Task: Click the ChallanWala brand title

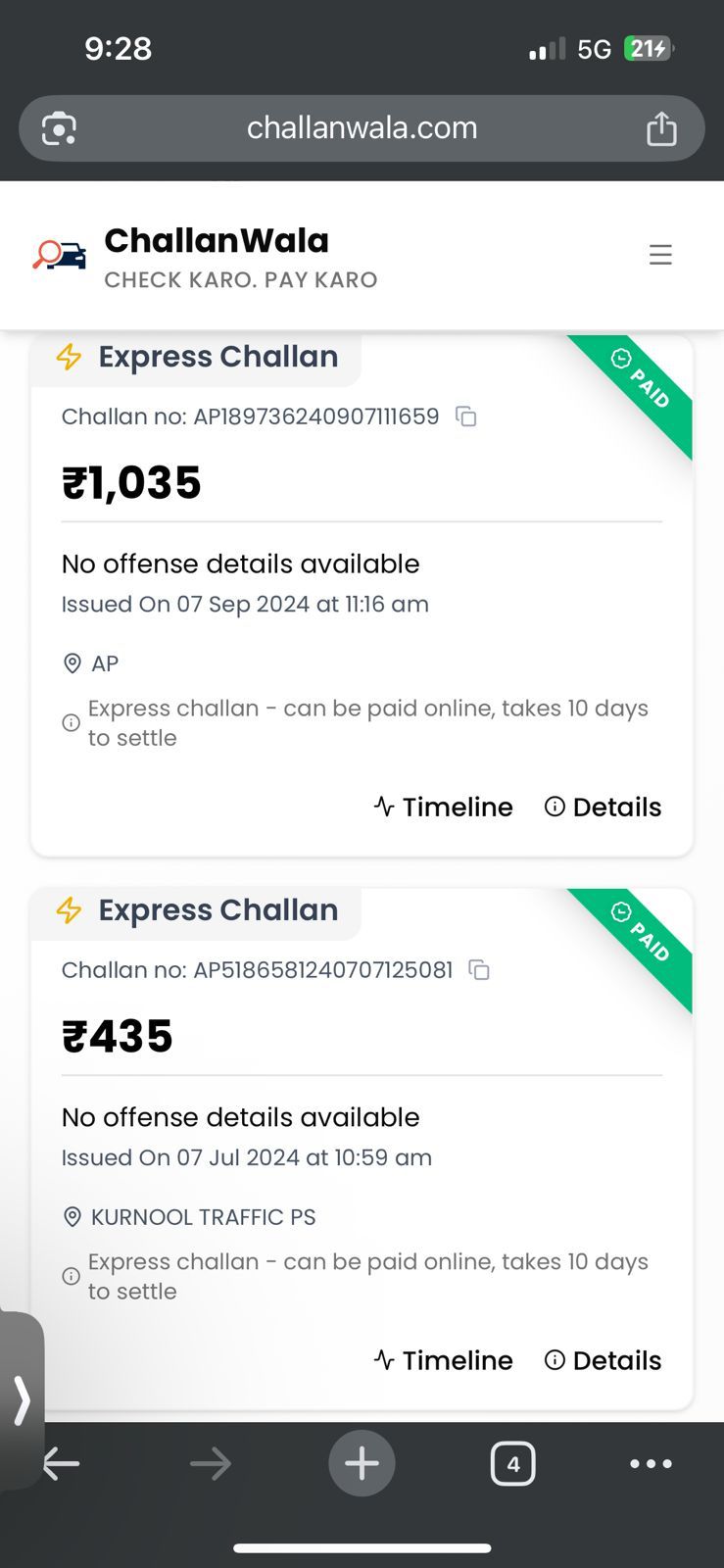Action: click(217, 241)
